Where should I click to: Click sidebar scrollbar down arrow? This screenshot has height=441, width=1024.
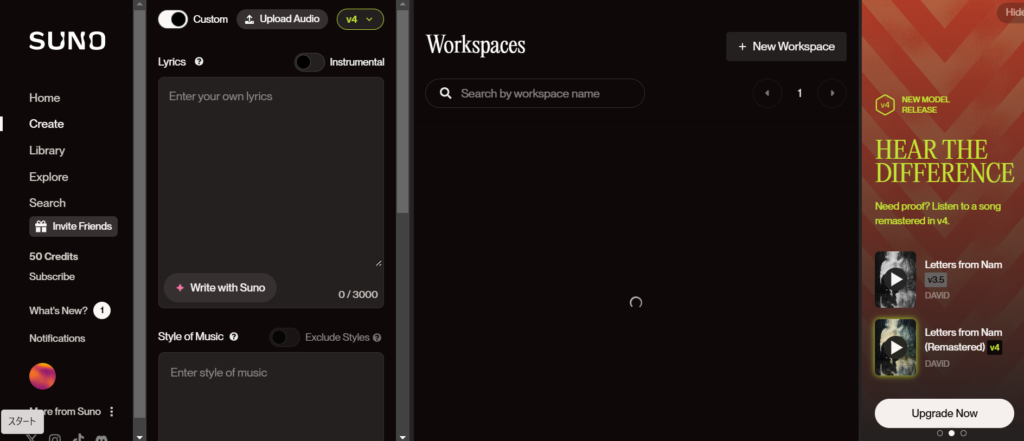tap(140, 436)
